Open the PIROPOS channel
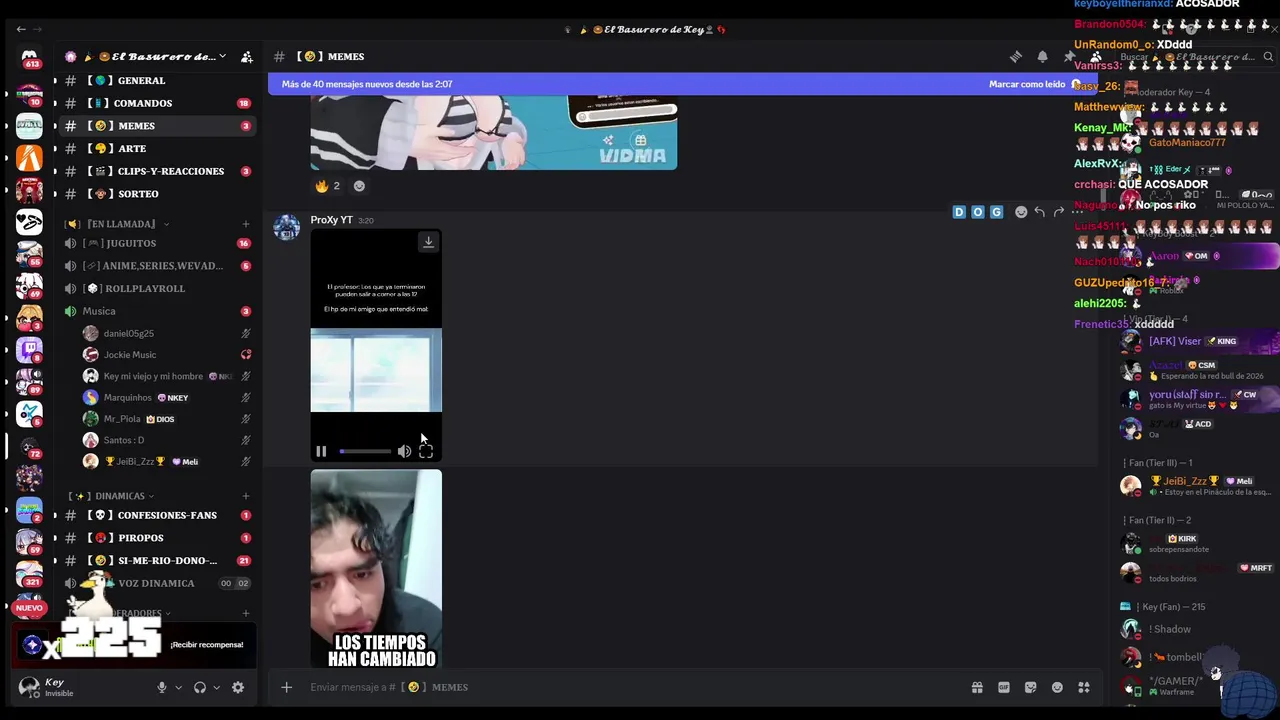Screen dimensions: 1280x720 pos(156,538)
